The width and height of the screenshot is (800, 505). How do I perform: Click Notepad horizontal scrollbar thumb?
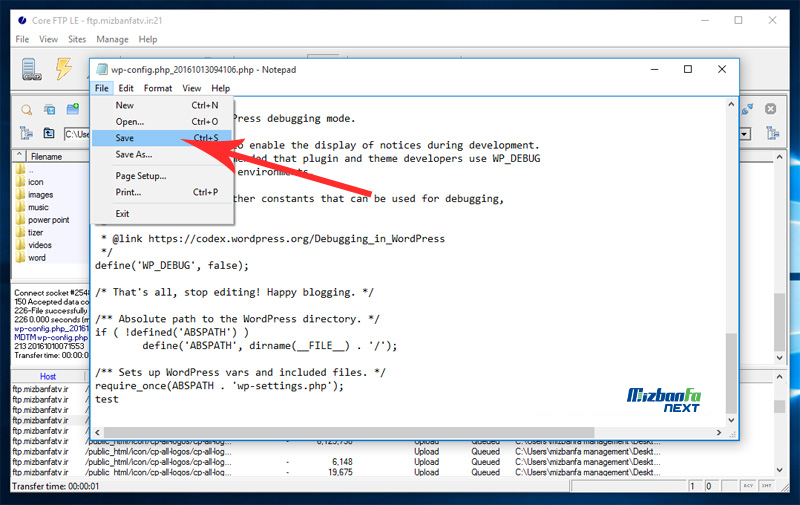click(349, 432)
